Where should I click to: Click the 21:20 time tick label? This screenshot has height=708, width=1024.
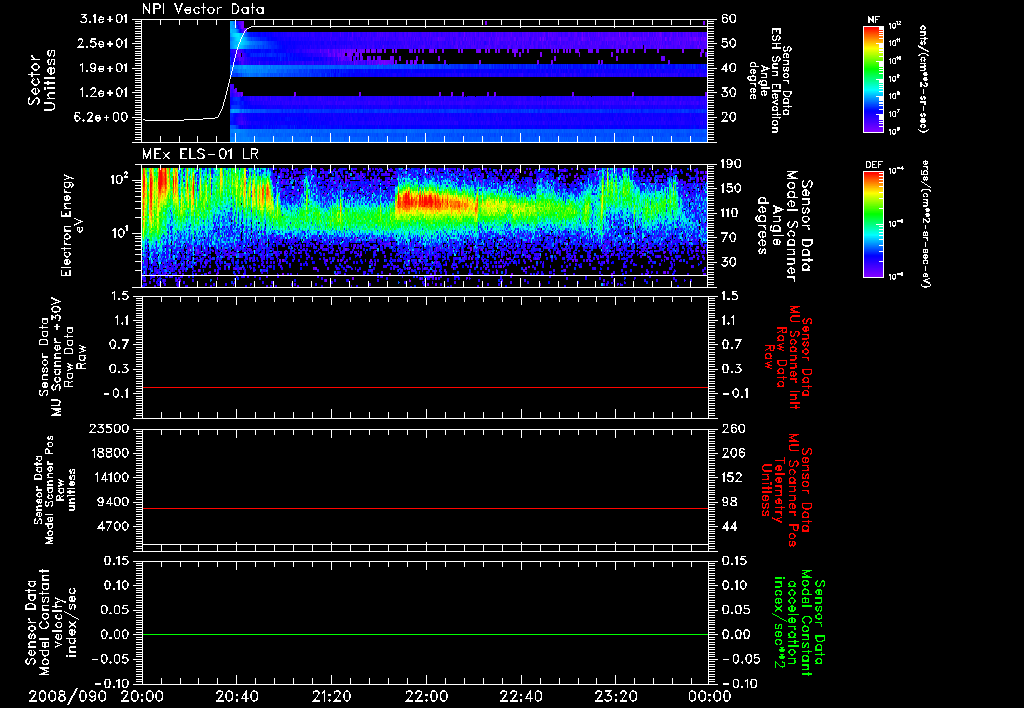pyautogui.click(x=332, y=697)
